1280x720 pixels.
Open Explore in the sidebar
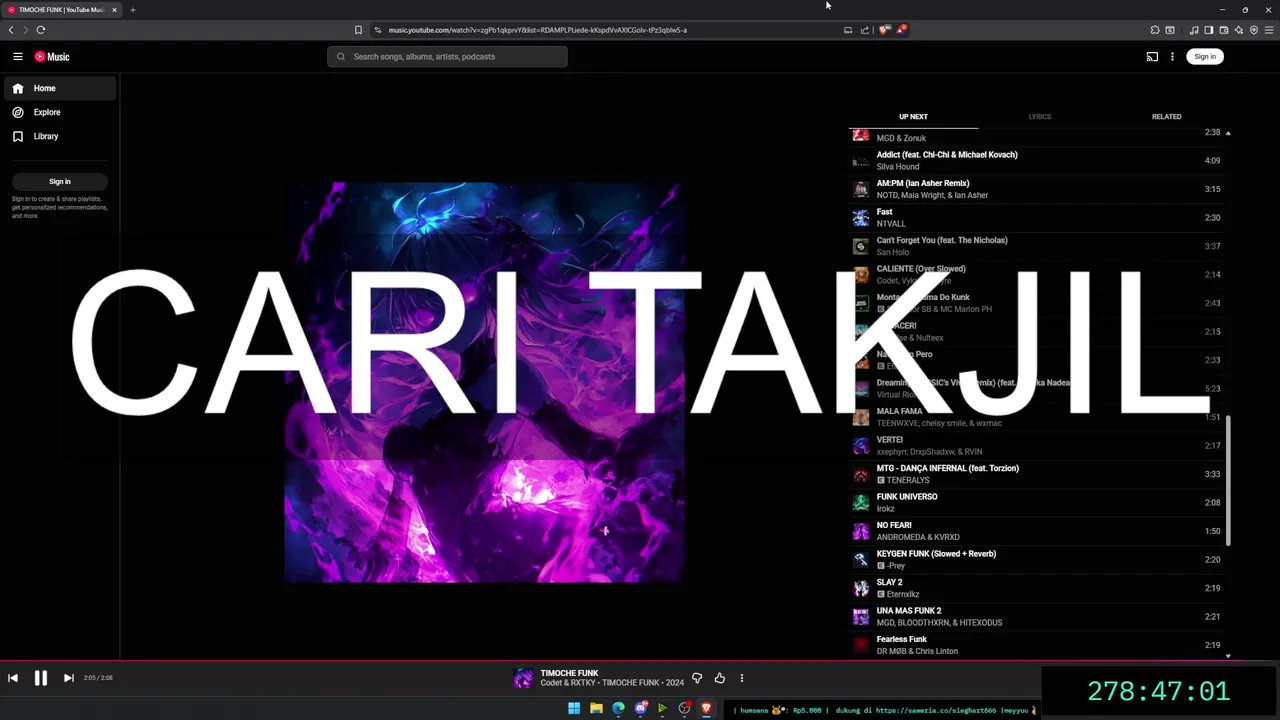tap(60, 112)
